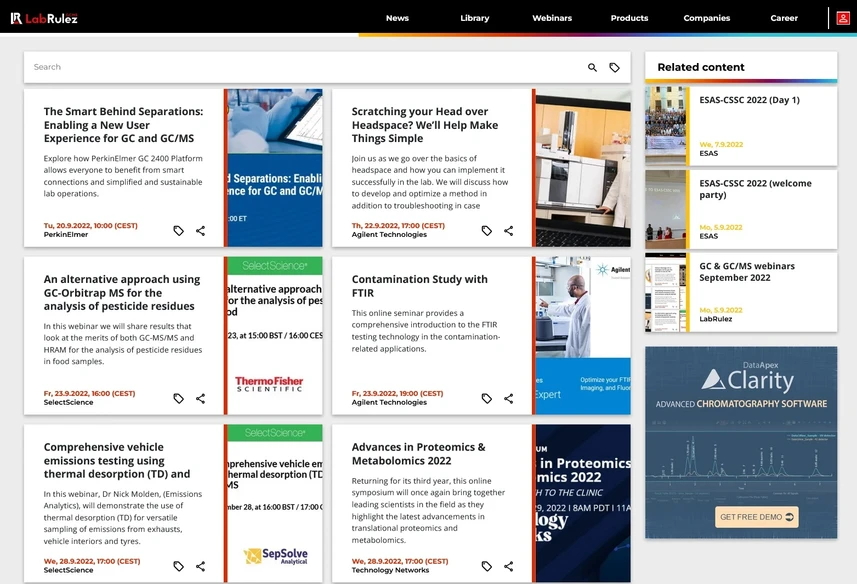
Task: Click tag icon on Contamination Study FTIR card
Action: coord(486,398)
